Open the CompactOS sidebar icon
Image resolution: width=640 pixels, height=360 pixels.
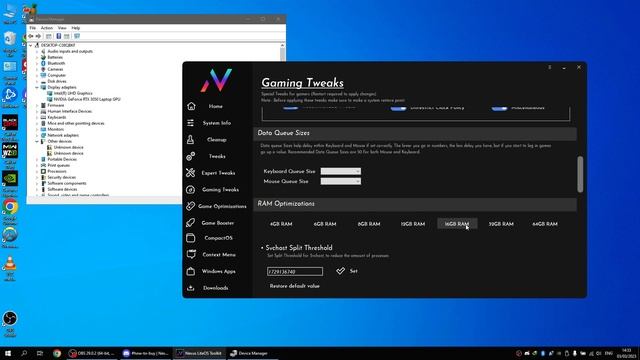[x=190, y=238]
